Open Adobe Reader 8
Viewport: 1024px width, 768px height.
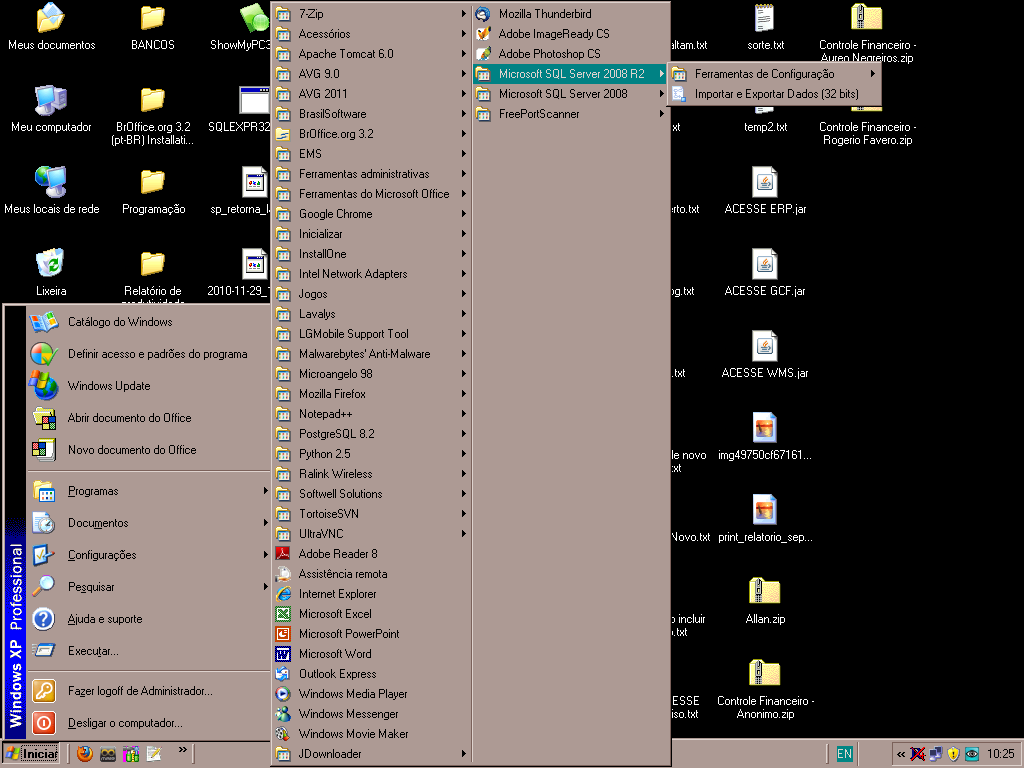point(371,554)
